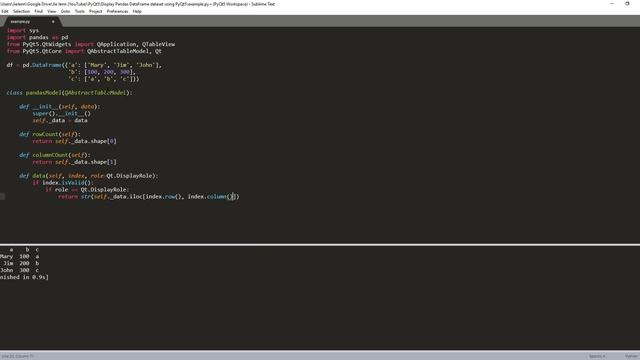
Task: Click 'shape[0]' in the rowCount return
Action: (103, 141)
